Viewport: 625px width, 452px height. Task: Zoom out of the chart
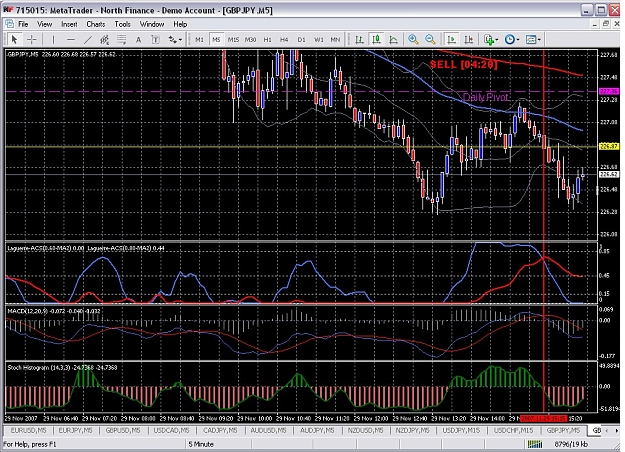430,39
